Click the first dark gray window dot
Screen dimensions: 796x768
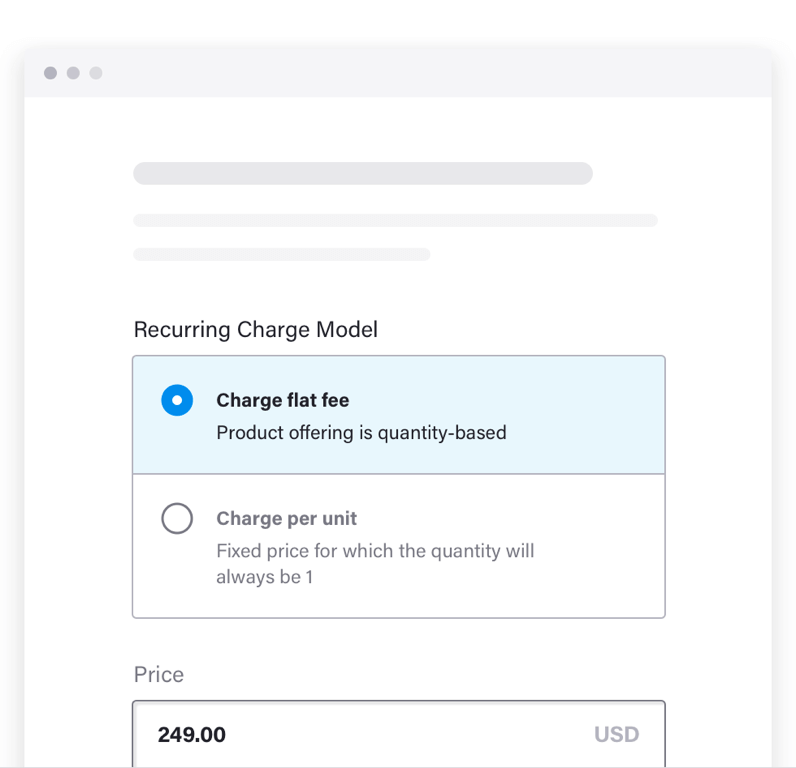coord(50,73)
